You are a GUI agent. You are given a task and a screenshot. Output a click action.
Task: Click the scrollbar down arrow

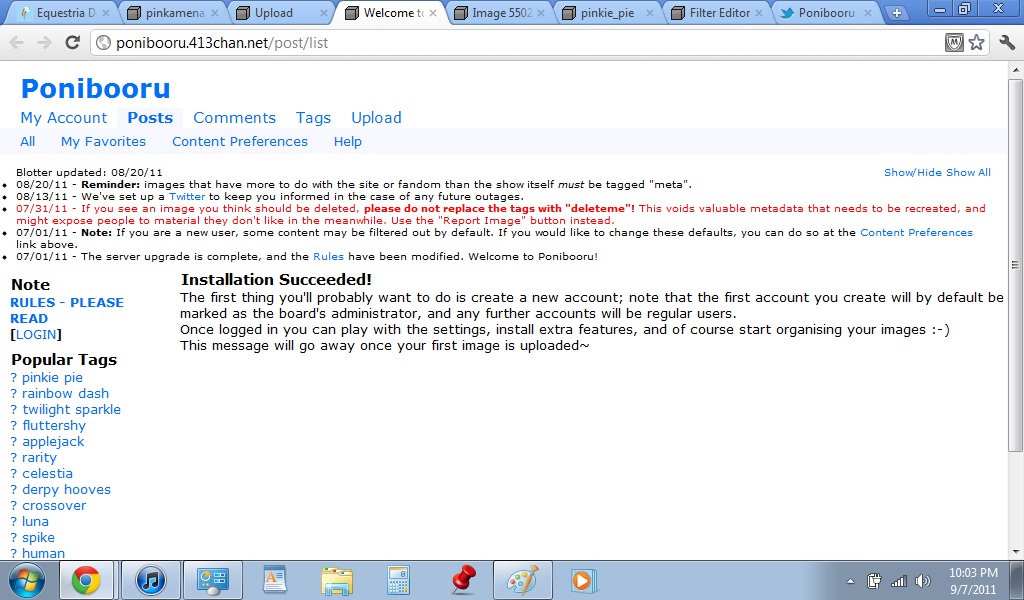pos(1015,552)
